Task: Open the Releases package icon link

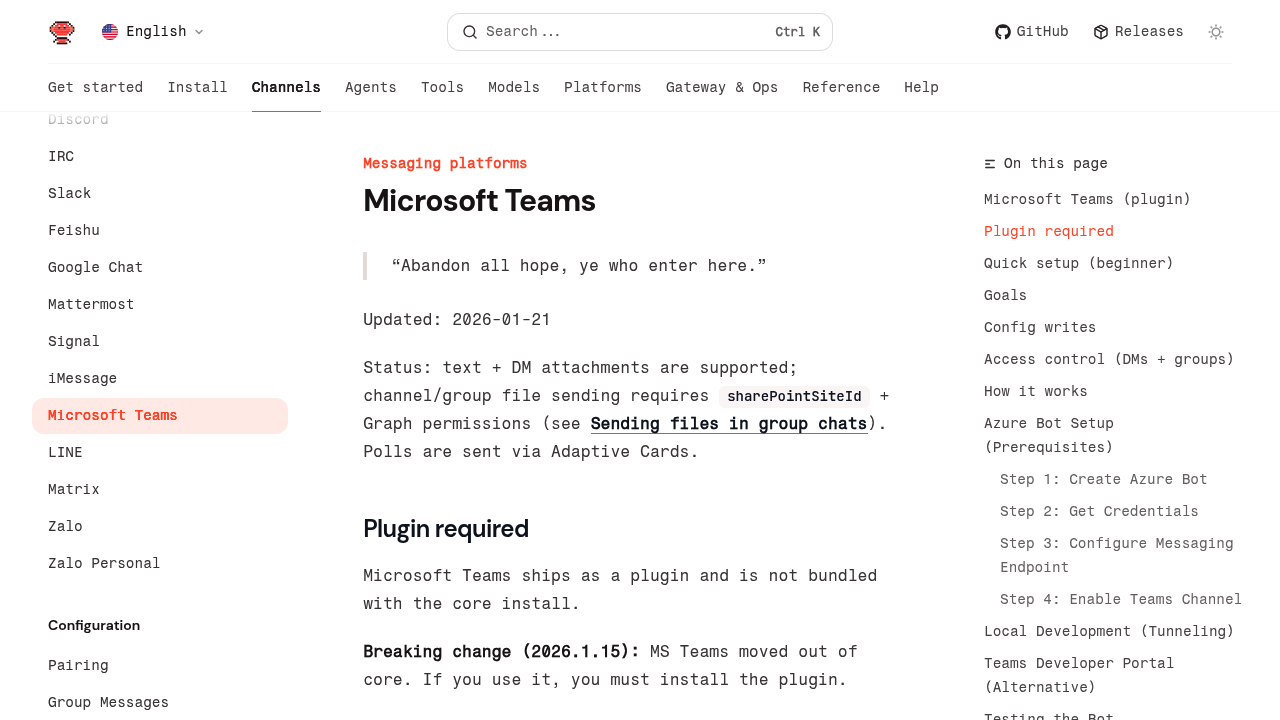Action: [1101, 32]
